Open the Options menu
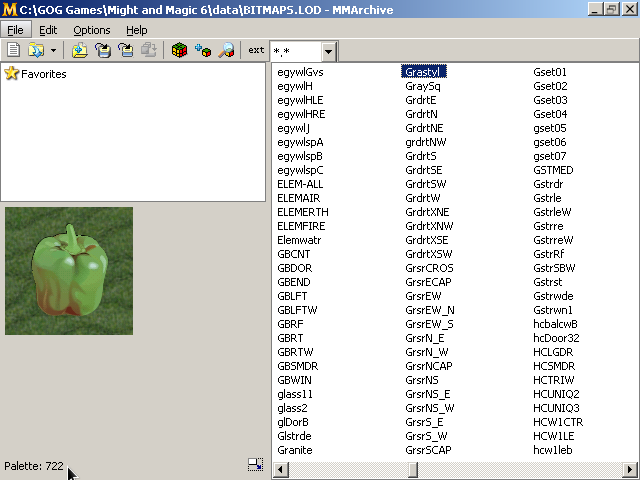 pos(91,30)
